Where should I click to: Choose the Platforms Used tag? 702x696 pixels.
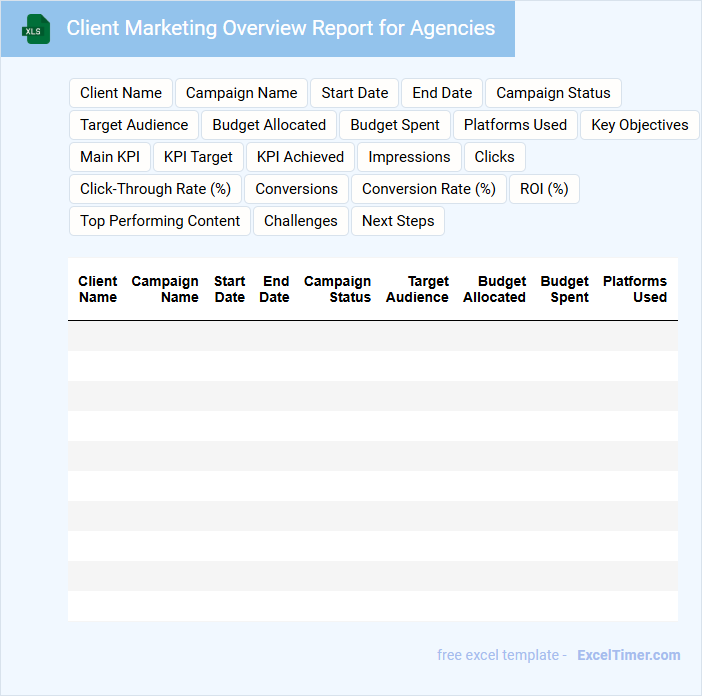point(515,125)
